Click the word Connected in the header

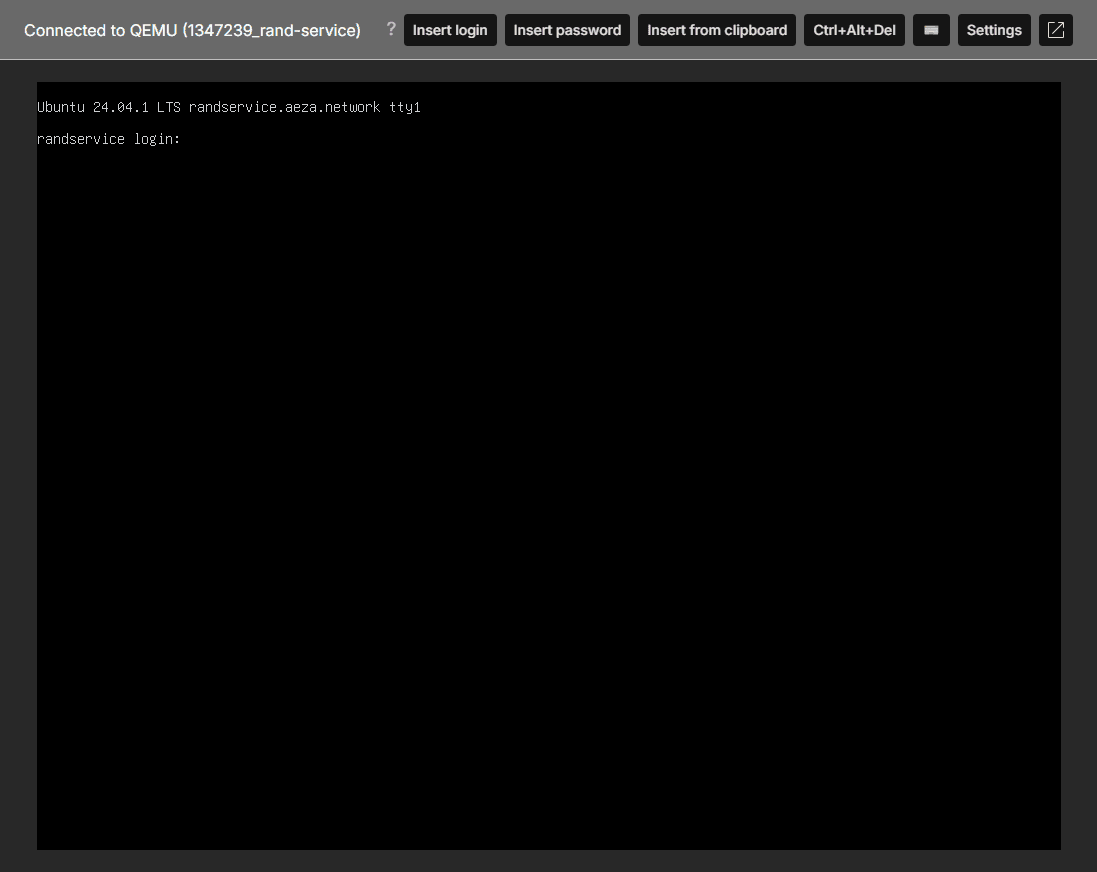[x=65, y=30]
